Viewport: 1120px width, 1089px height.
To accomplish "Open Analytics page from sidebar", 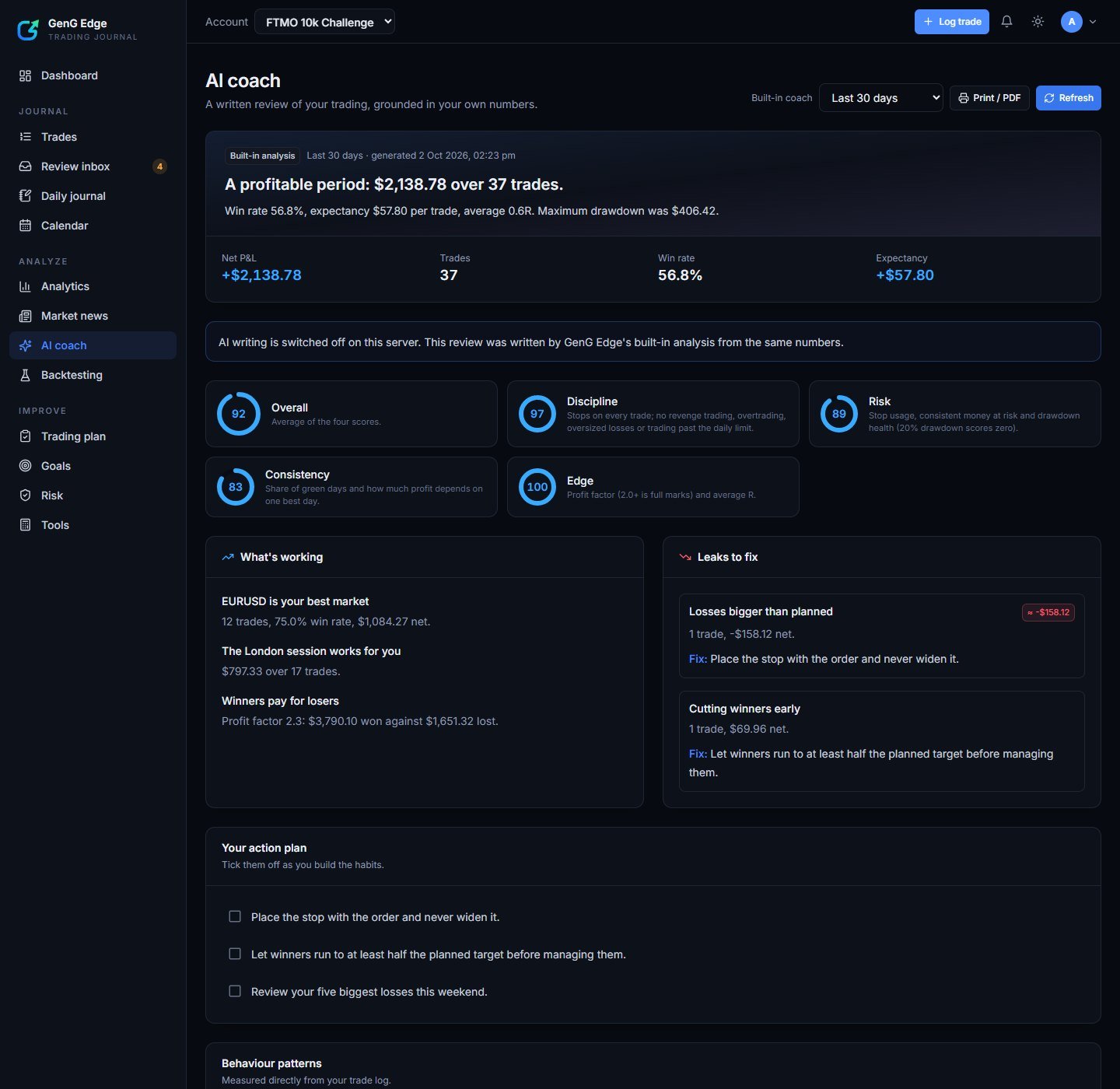I will (x=93, y=286).
